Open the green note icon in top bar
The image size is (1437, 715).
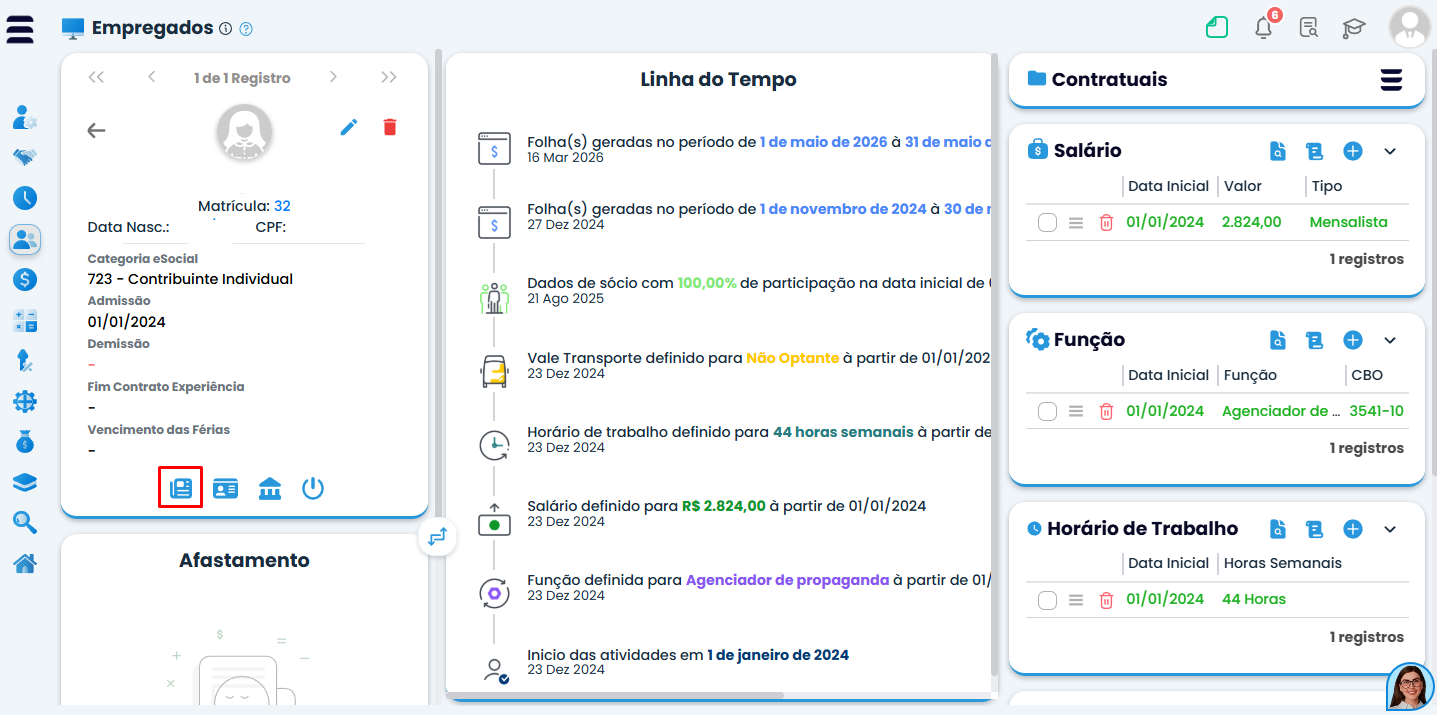pos(1217,27)
